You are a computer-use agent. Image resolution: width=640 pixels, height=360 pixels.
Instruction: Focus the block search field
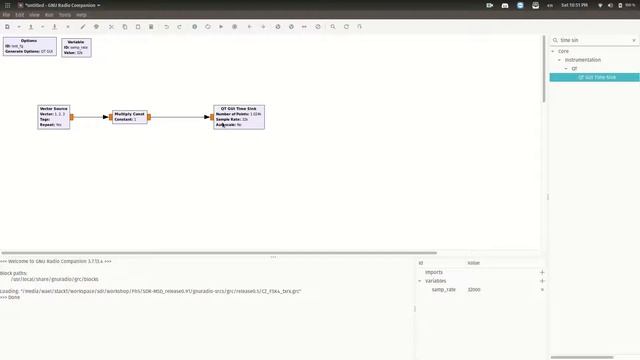pyautogui.click(x=594, y=40)
